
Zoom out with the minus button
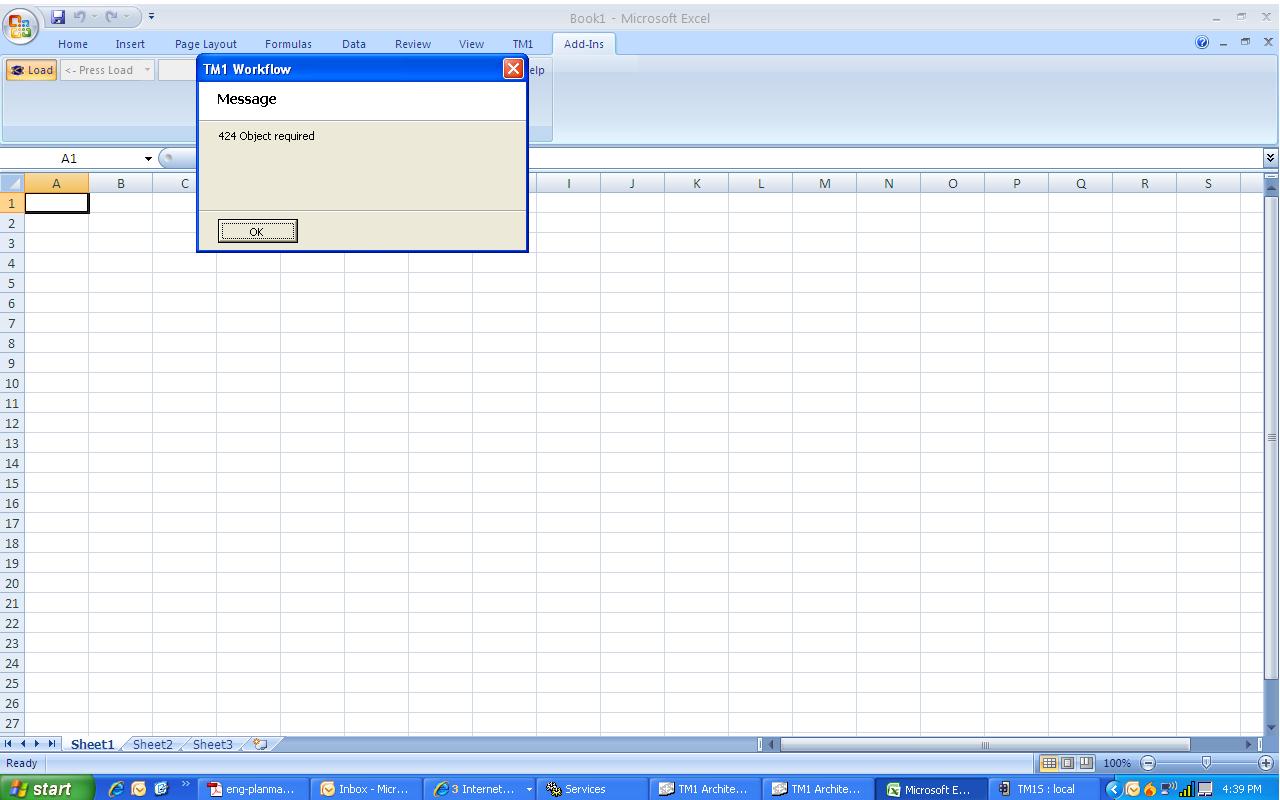(1148, 763)
